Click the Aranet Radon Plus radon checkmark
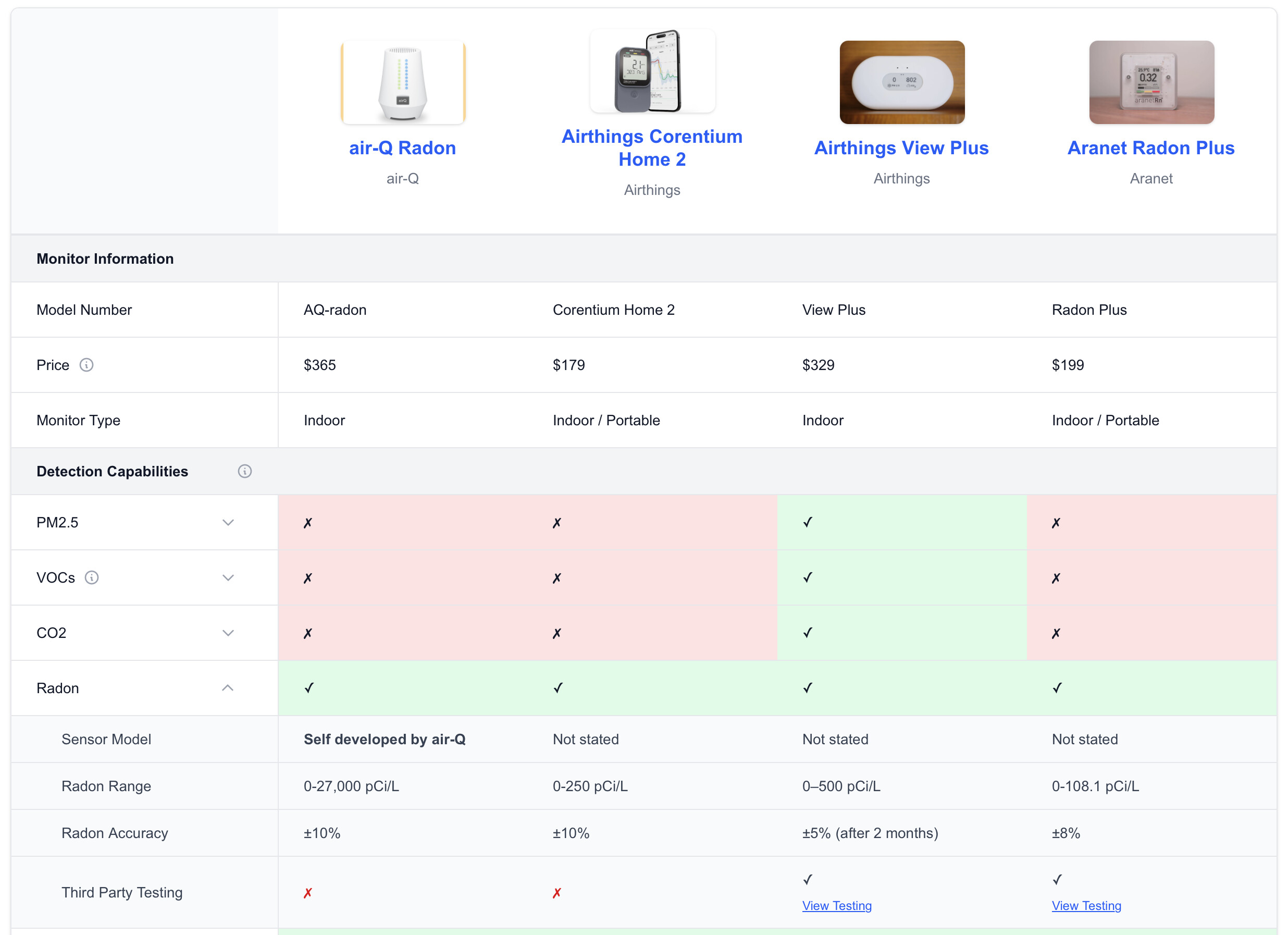 click(x=1057, y=688)
